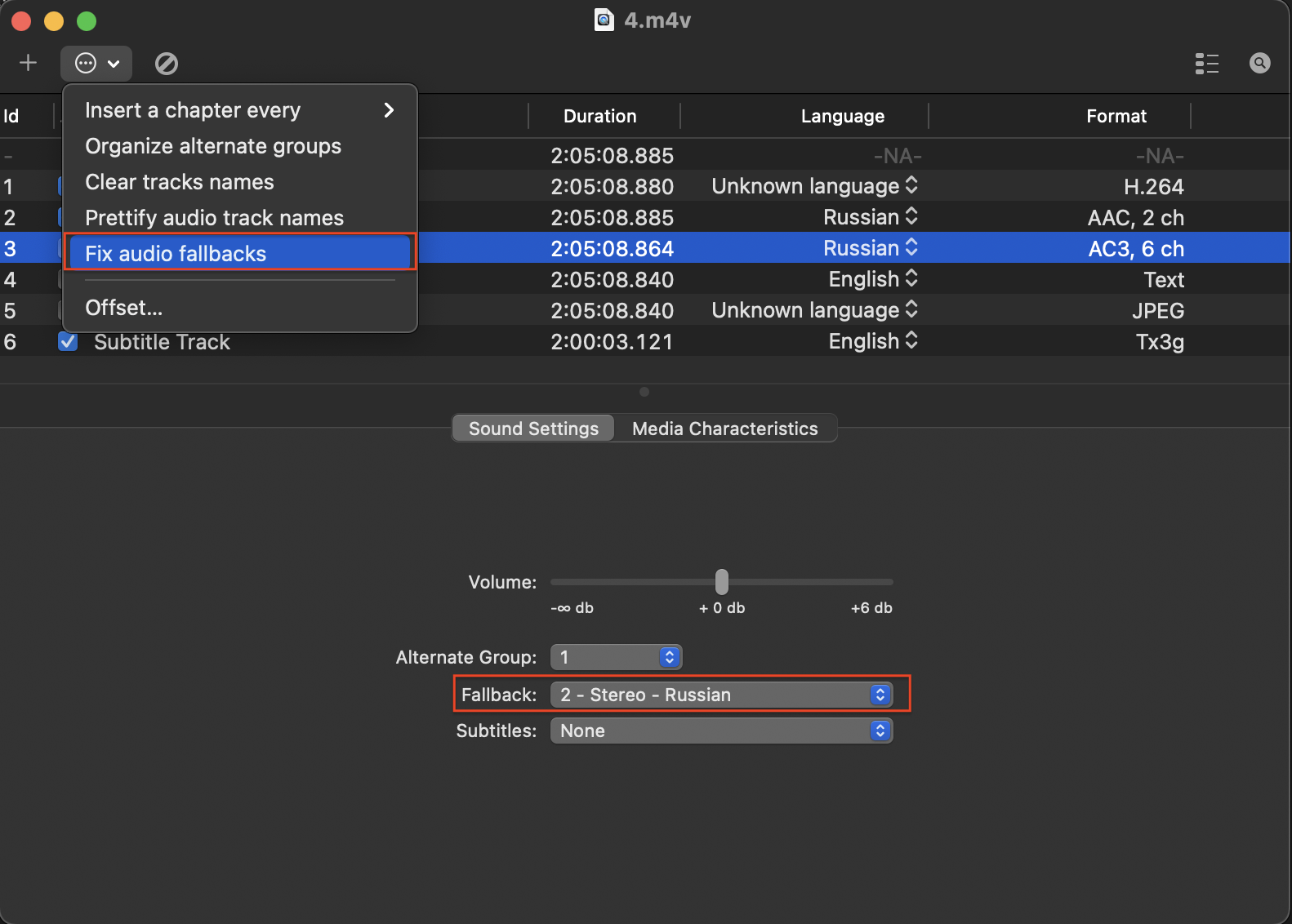This screenshot has width=1292, height=924.
Task: Click the plus icon to add a track
Action: [28, 63]
